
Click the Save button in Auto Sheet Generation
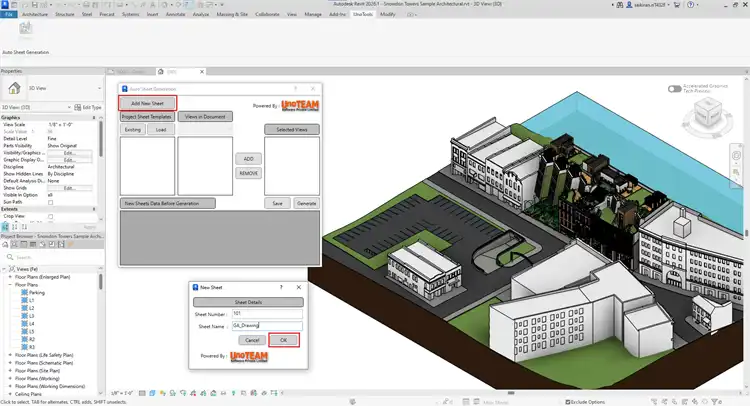pyautogui.click(x=277, y=203)
